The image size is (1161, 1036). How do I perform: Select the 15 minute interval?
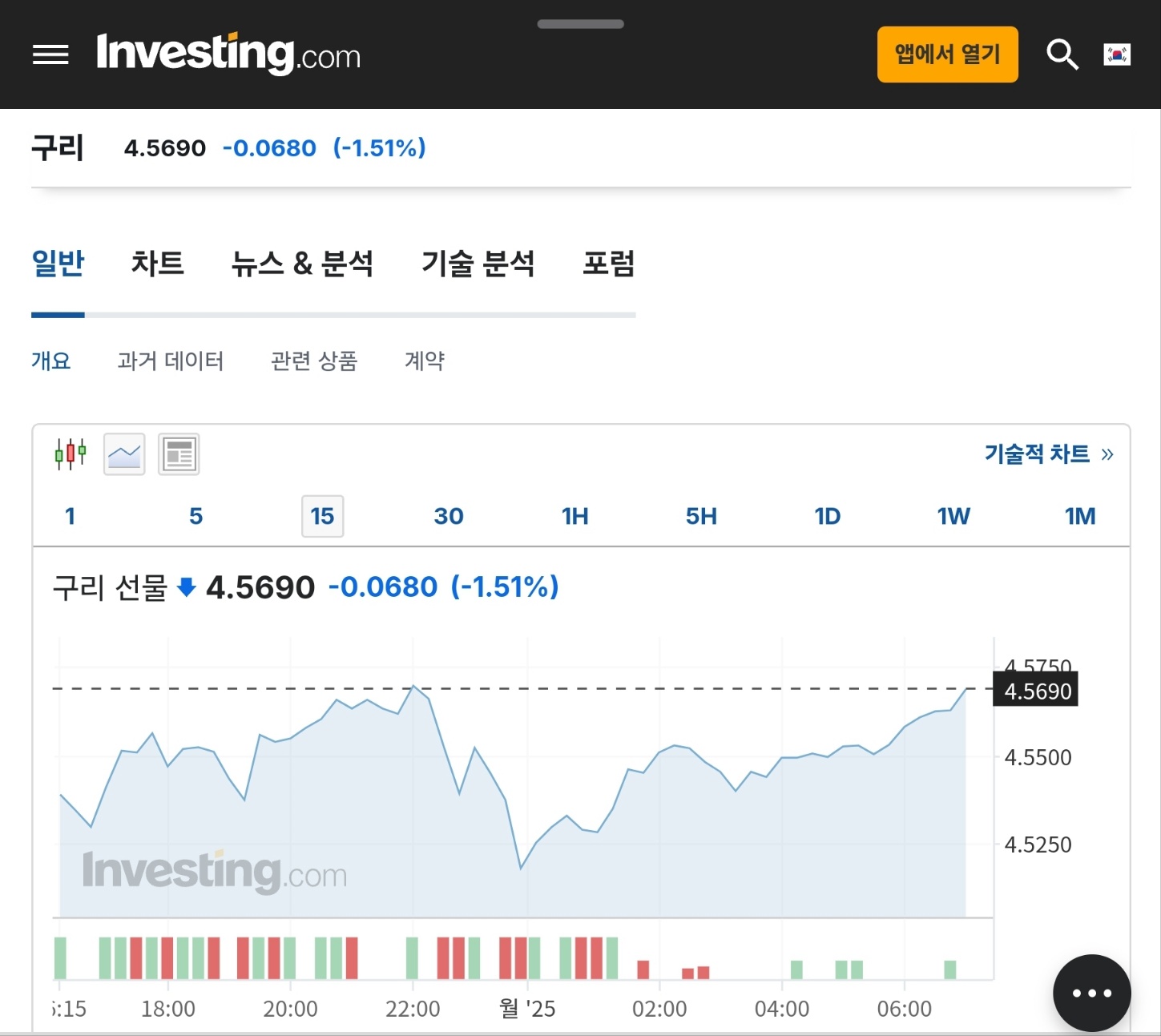(x=322, y=516)
